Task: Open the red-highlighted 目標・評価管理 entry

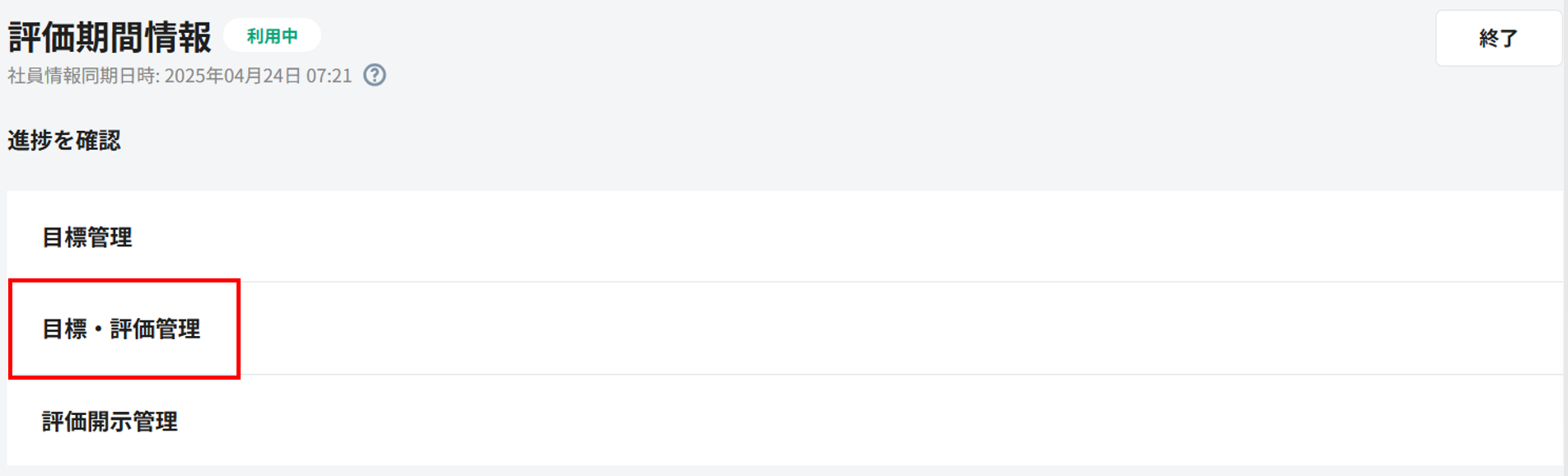Action: (x=122, y=329)
